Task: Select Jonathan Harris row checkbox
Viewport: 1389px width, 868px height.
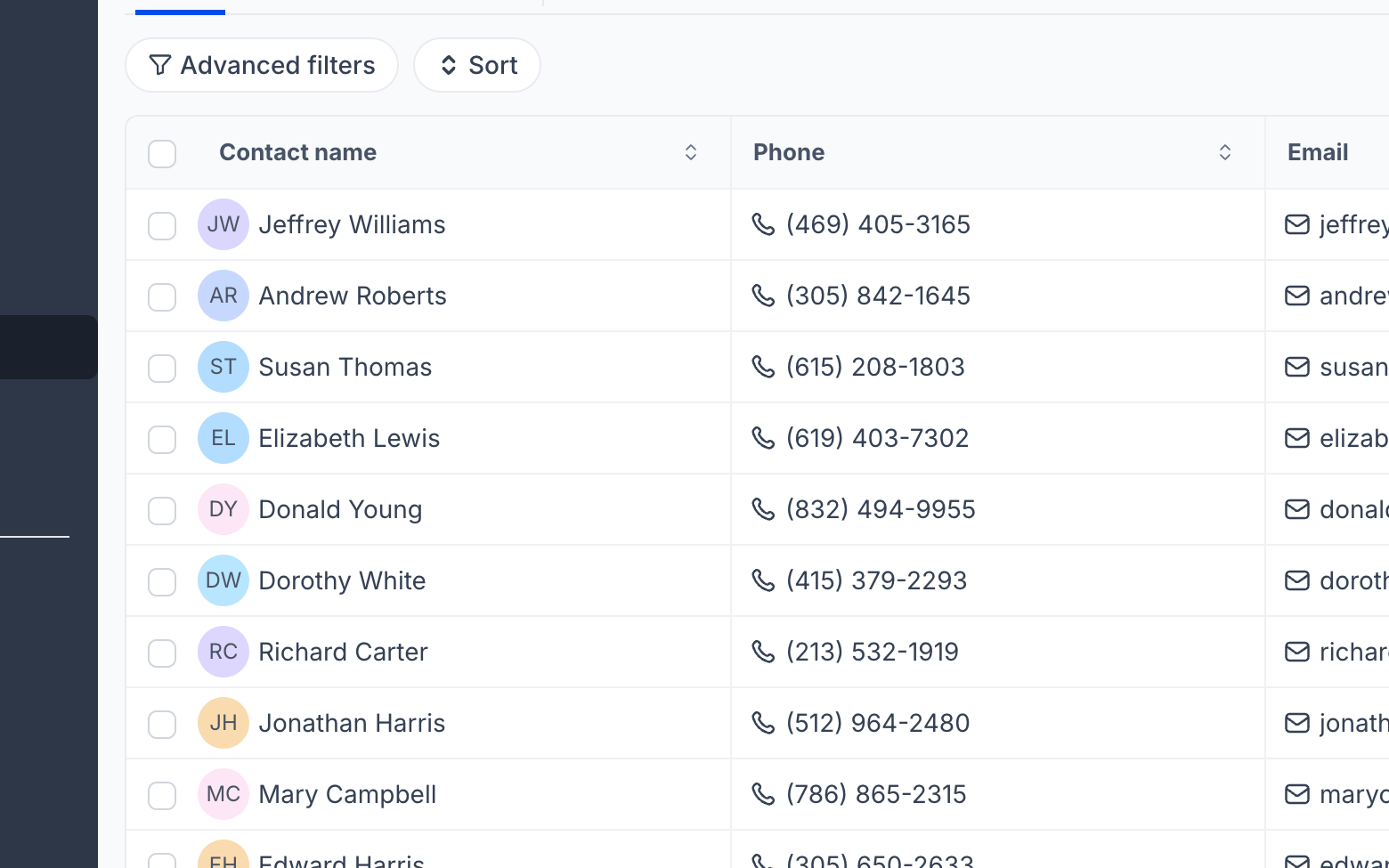Action: coord(162,724)
